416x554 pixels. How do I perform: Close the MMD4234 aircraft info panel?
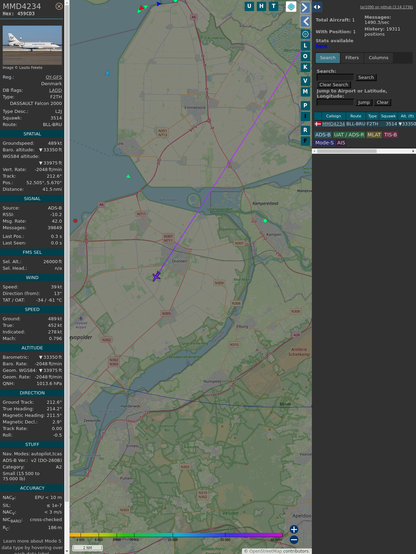(59, 6)
